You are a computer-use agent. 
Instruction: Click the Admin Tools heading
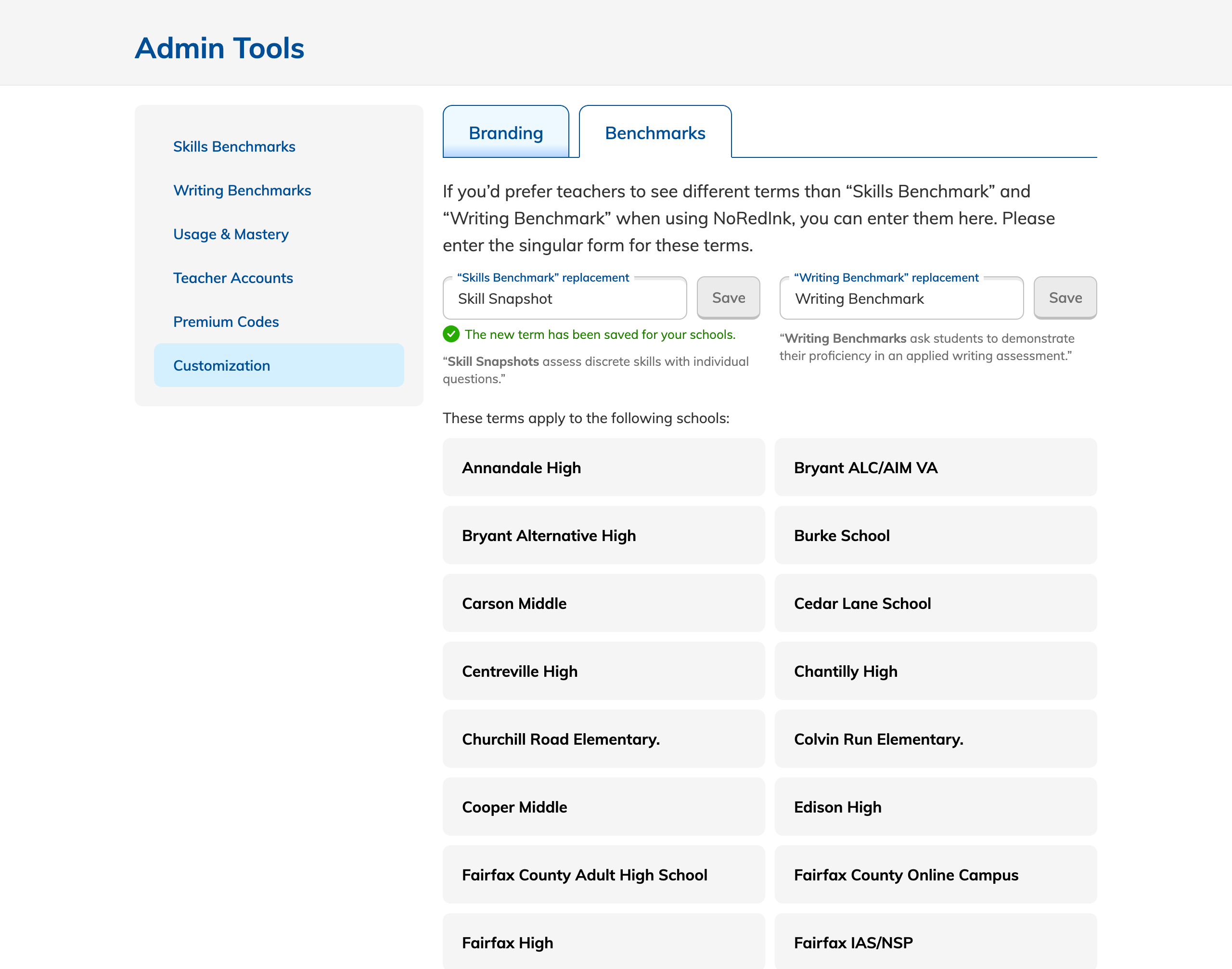pos(219,48)
